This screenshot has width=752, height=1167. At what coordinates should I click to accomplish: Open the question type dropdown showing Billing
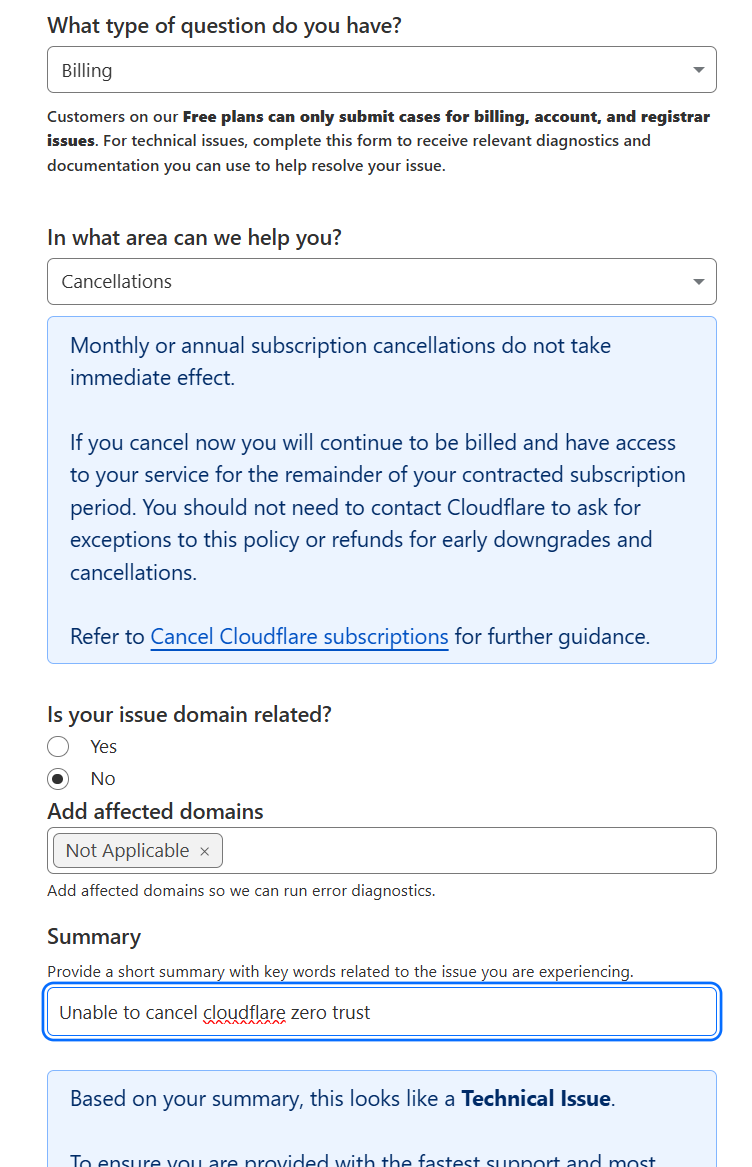[x=381, y=70]
